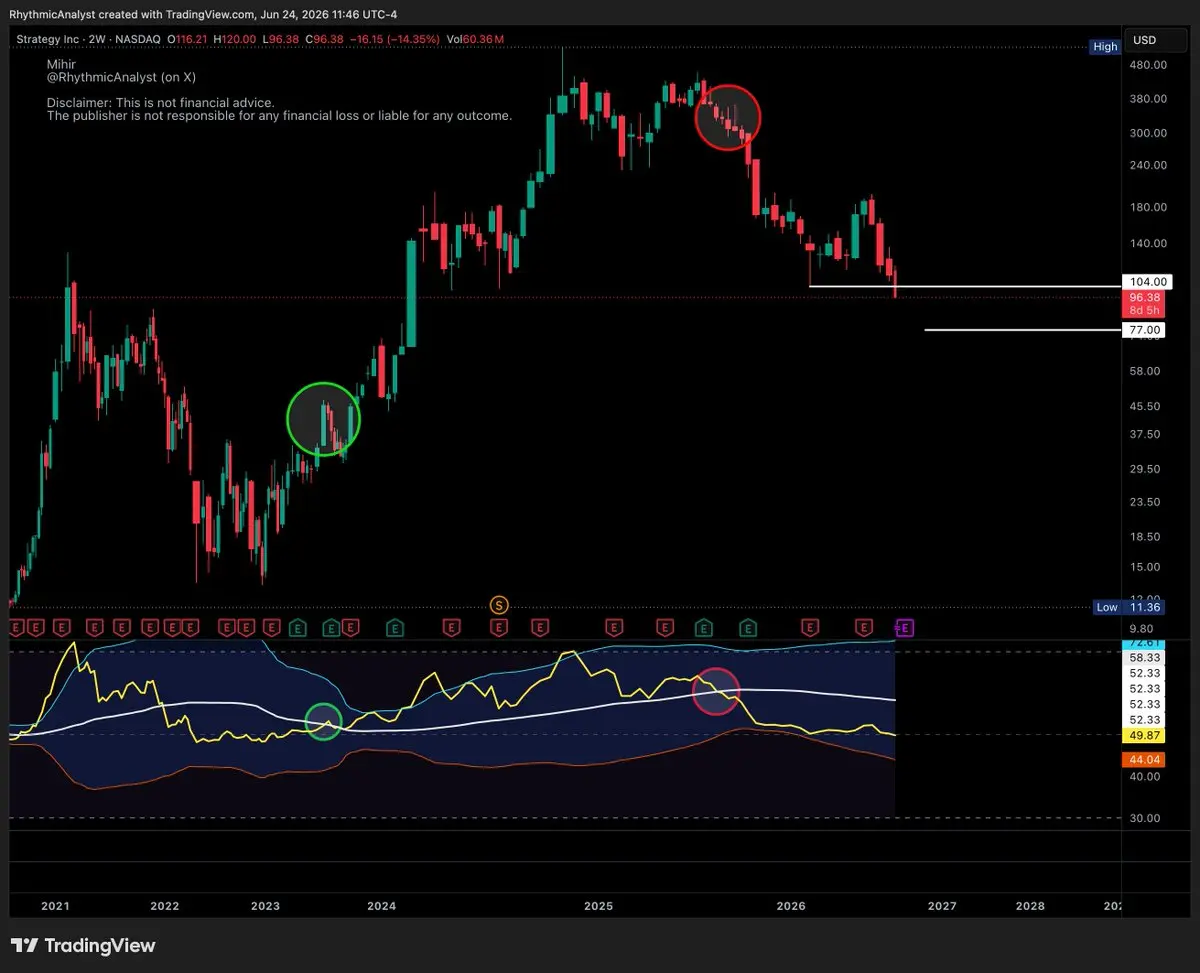Click the 15.00 price axis value

(1147, 567)
